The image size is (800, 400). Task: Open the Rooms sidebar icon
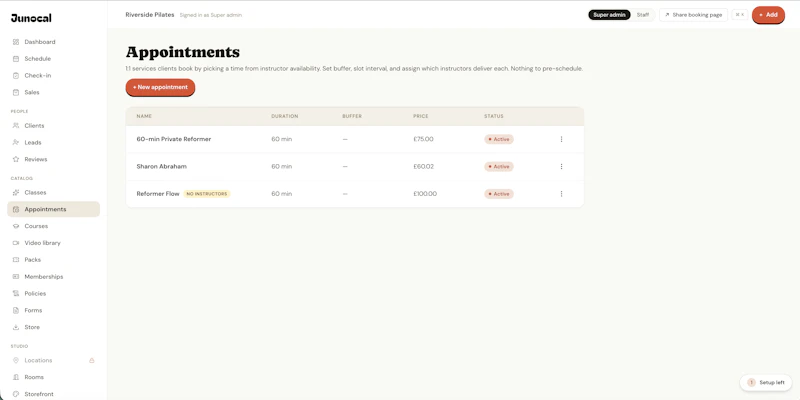[16, 377]
